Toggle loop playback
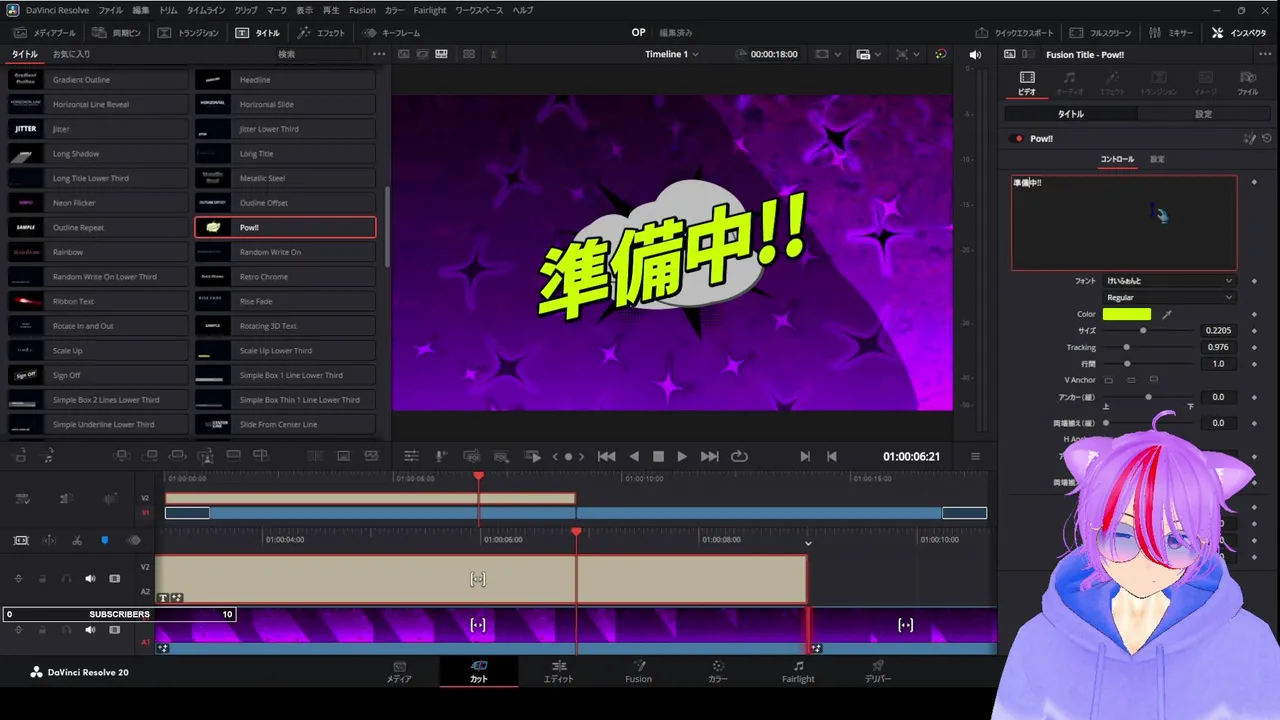 point(739,456)
